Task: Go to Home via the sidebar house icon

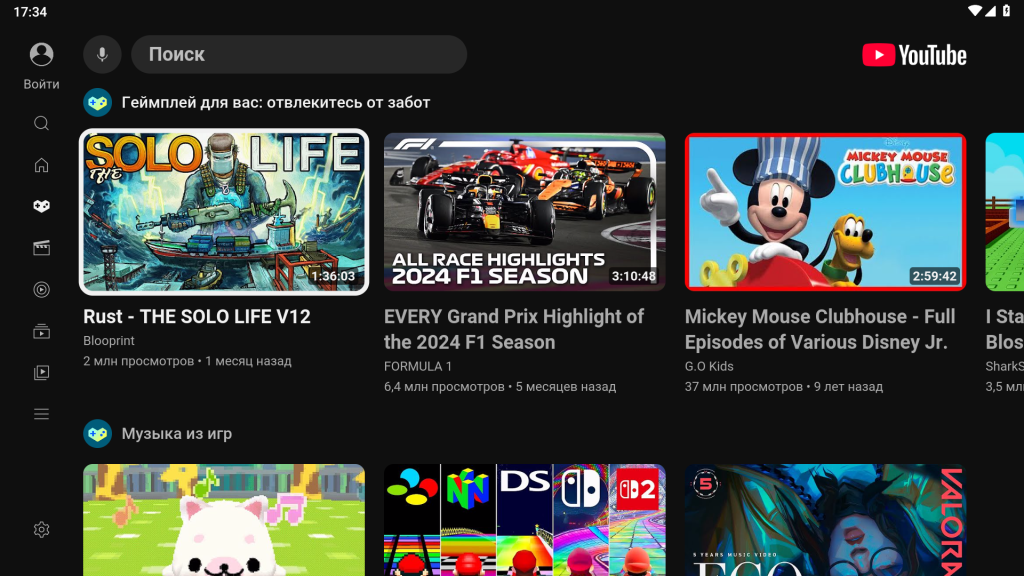Action: click(x=41, y=165)
